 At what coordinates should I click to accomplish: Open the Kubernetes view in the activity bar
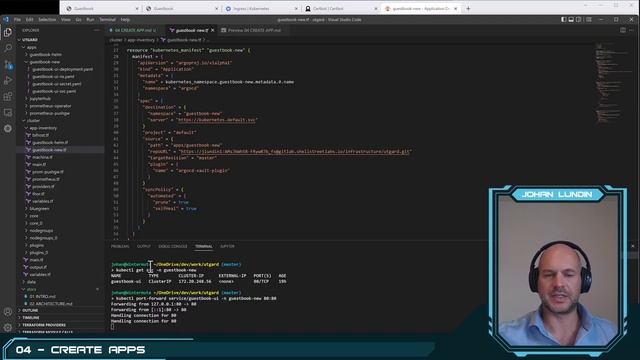(x=8, y=129)
